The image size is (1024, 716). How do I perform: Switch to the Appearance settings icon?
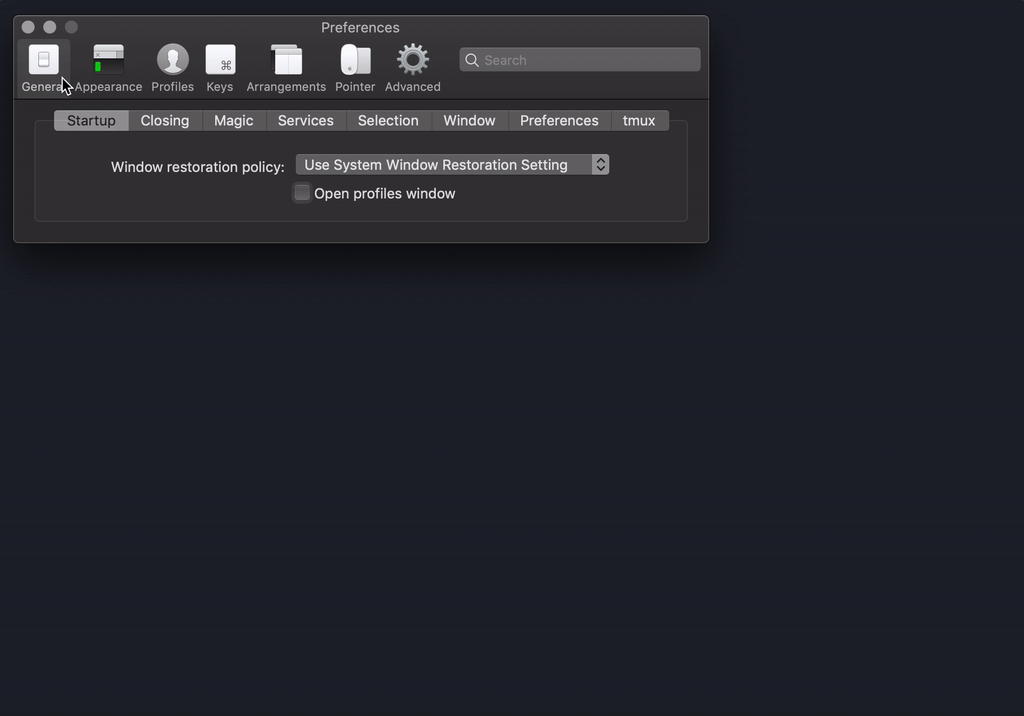tap(108, 60)
